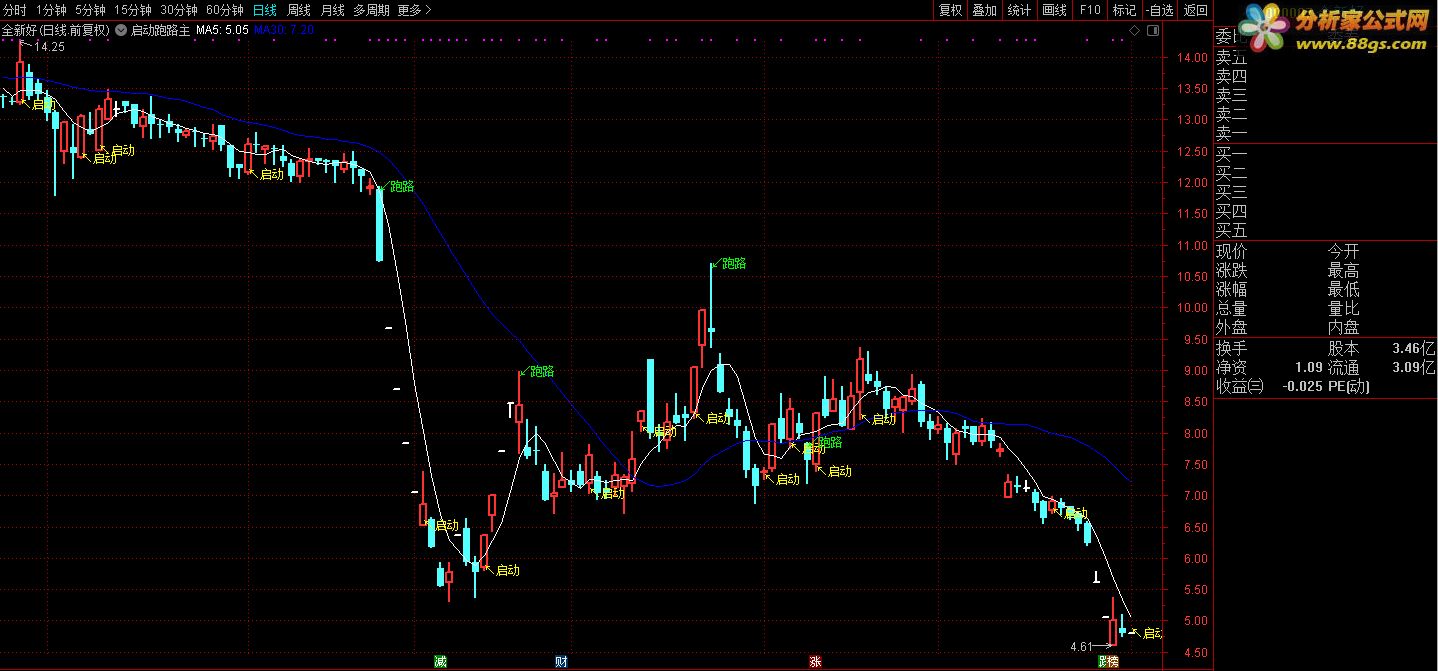Viewport: 1438px width, 671px height.
Task: Select the 30分钟 period tab
Action: [179, 10]
